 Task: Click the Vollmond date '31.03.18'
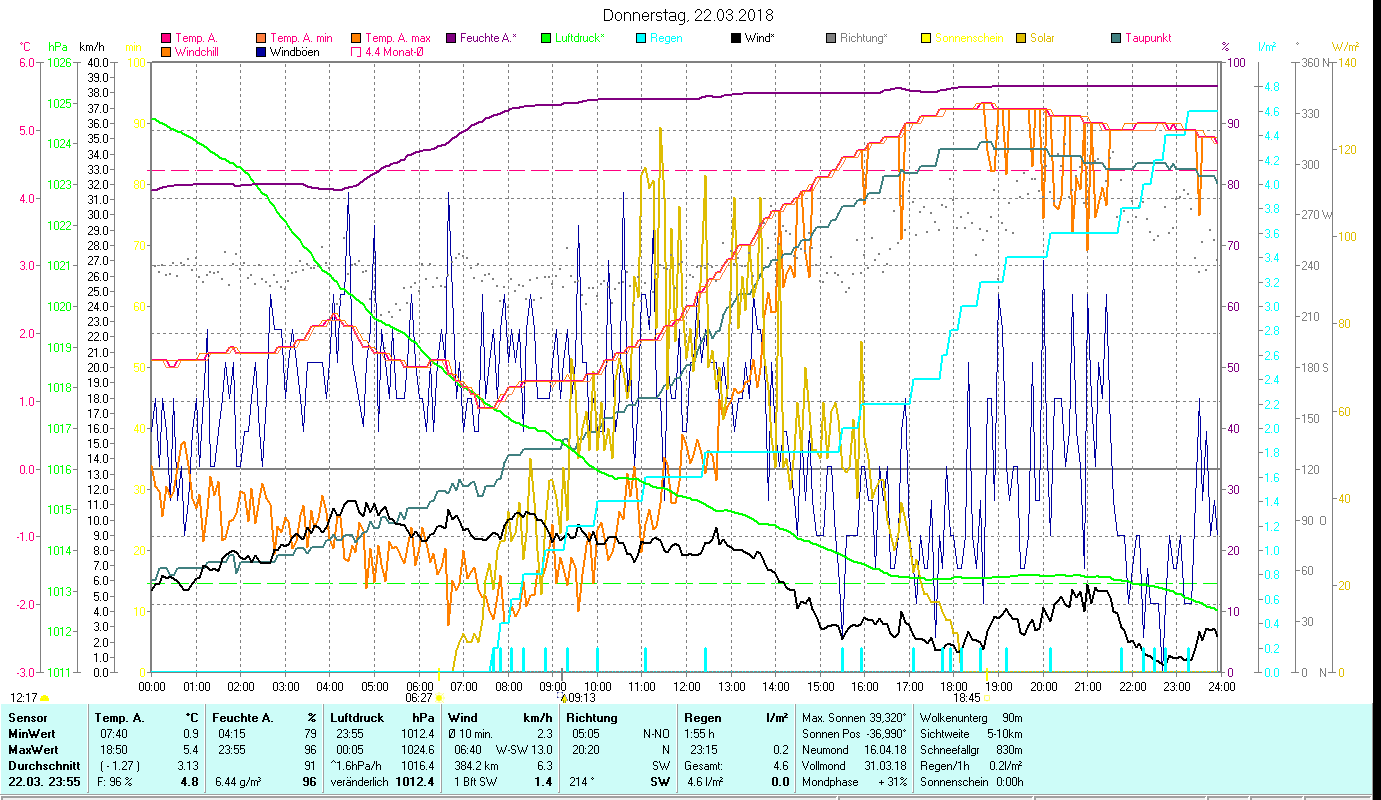tap(887, 766)
